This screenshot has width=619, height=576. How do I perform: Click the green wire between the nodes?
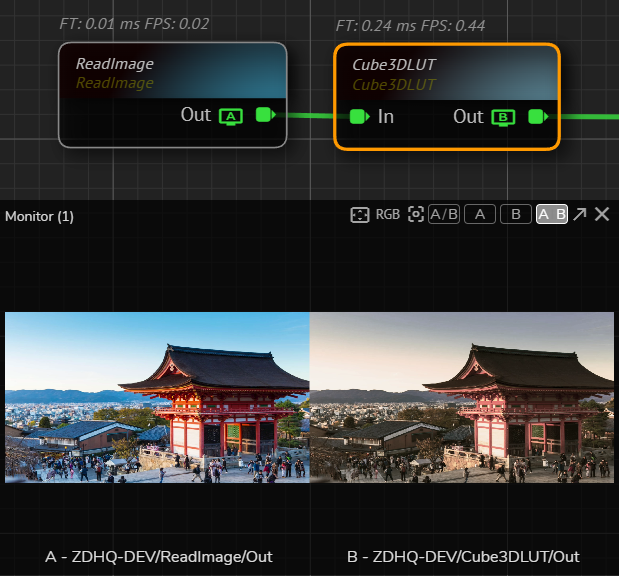coord(310,116)
